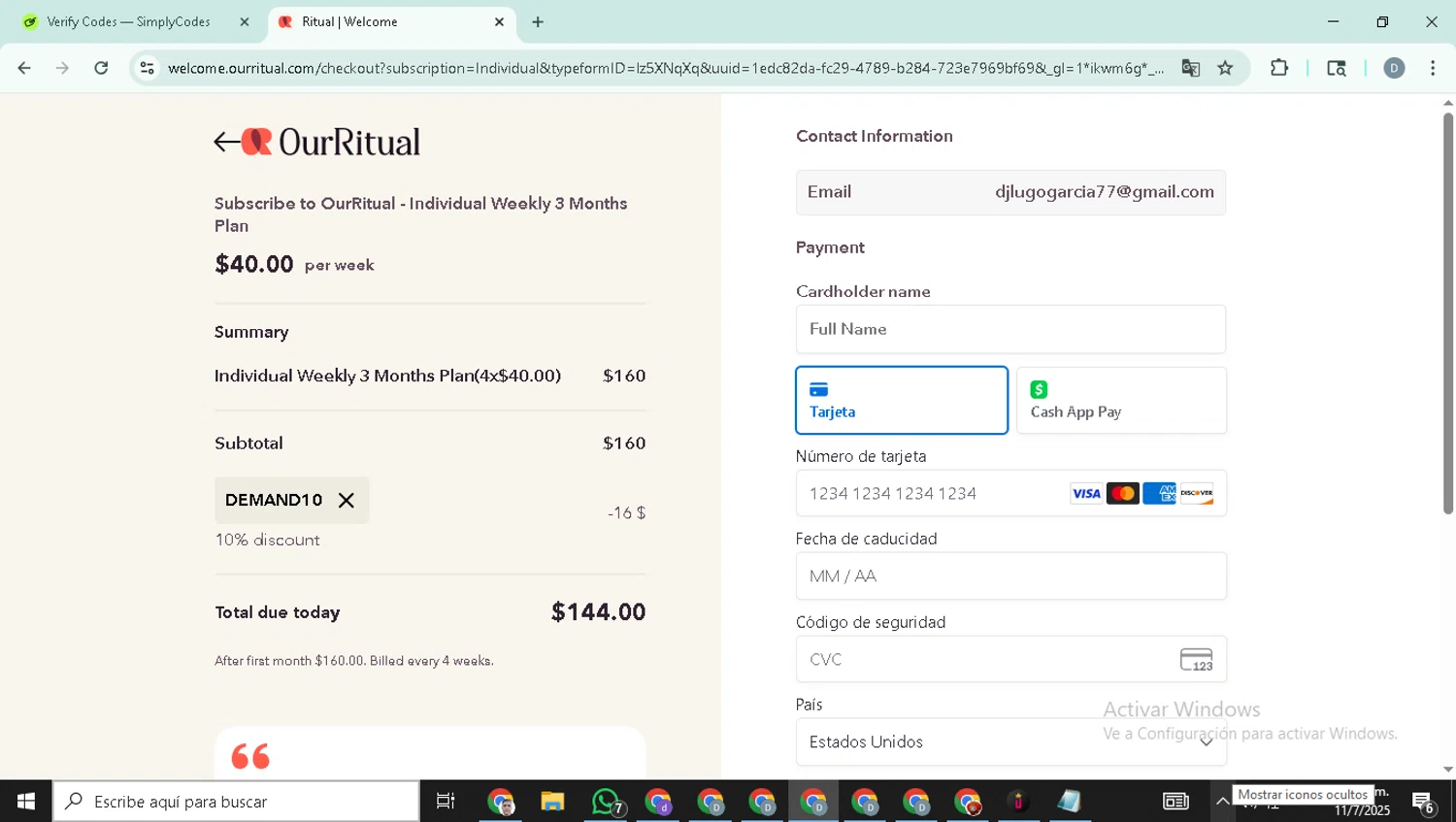Close the Verify Codes — SimplyCodes tab

tap(245, 21)
